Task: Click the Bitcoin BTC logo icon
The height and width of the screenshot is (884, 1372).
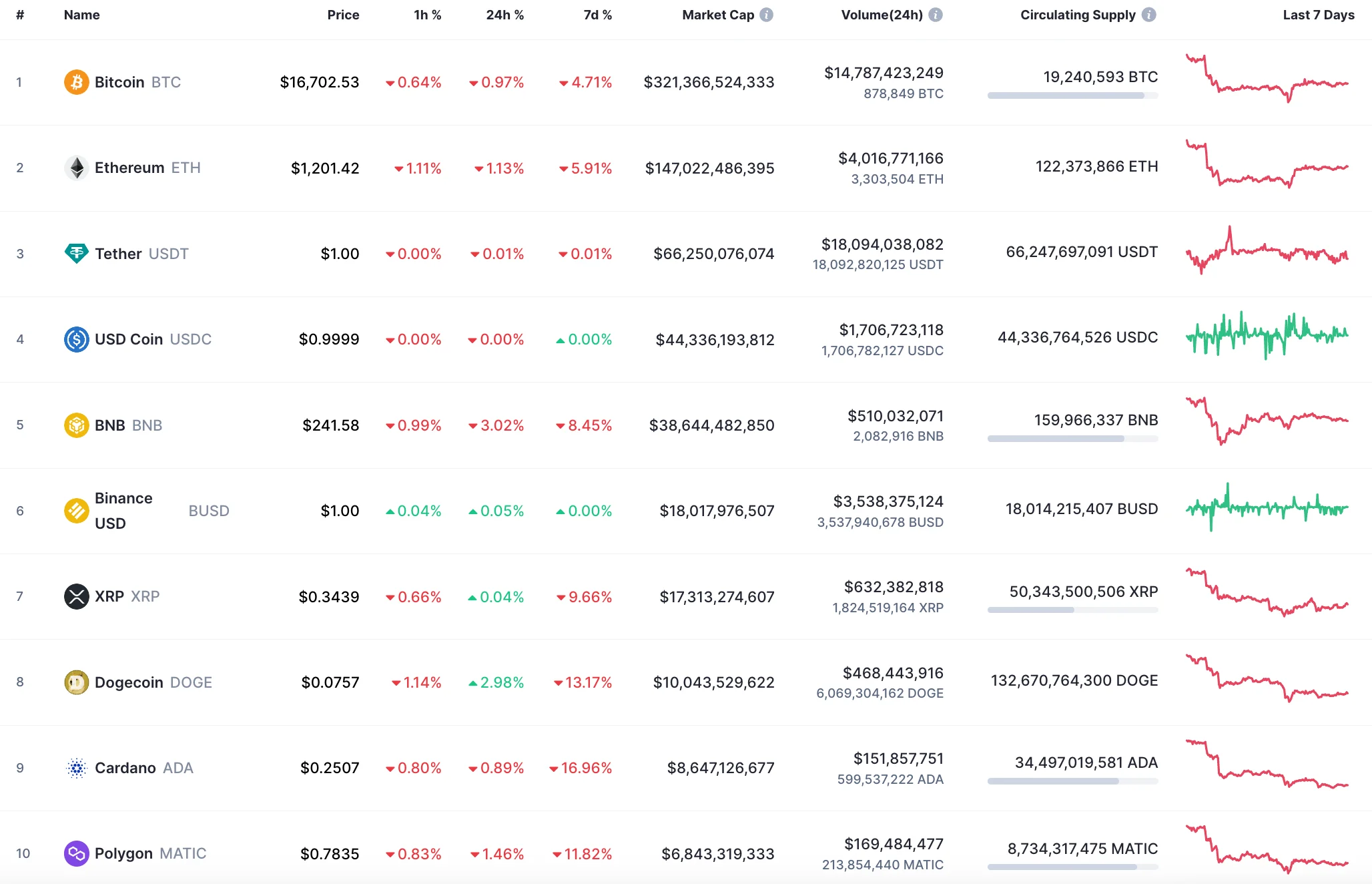Action: (77, 82)
